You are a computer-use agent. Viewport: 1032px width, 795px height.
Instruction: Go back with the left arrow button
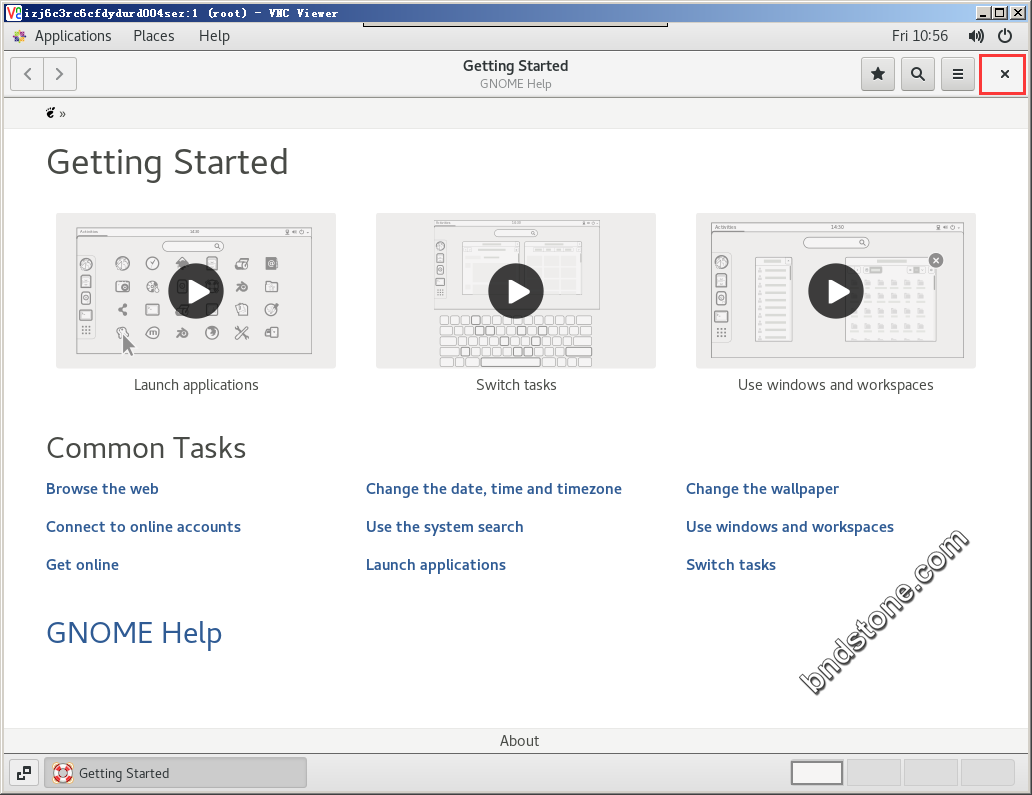point(28,74)
